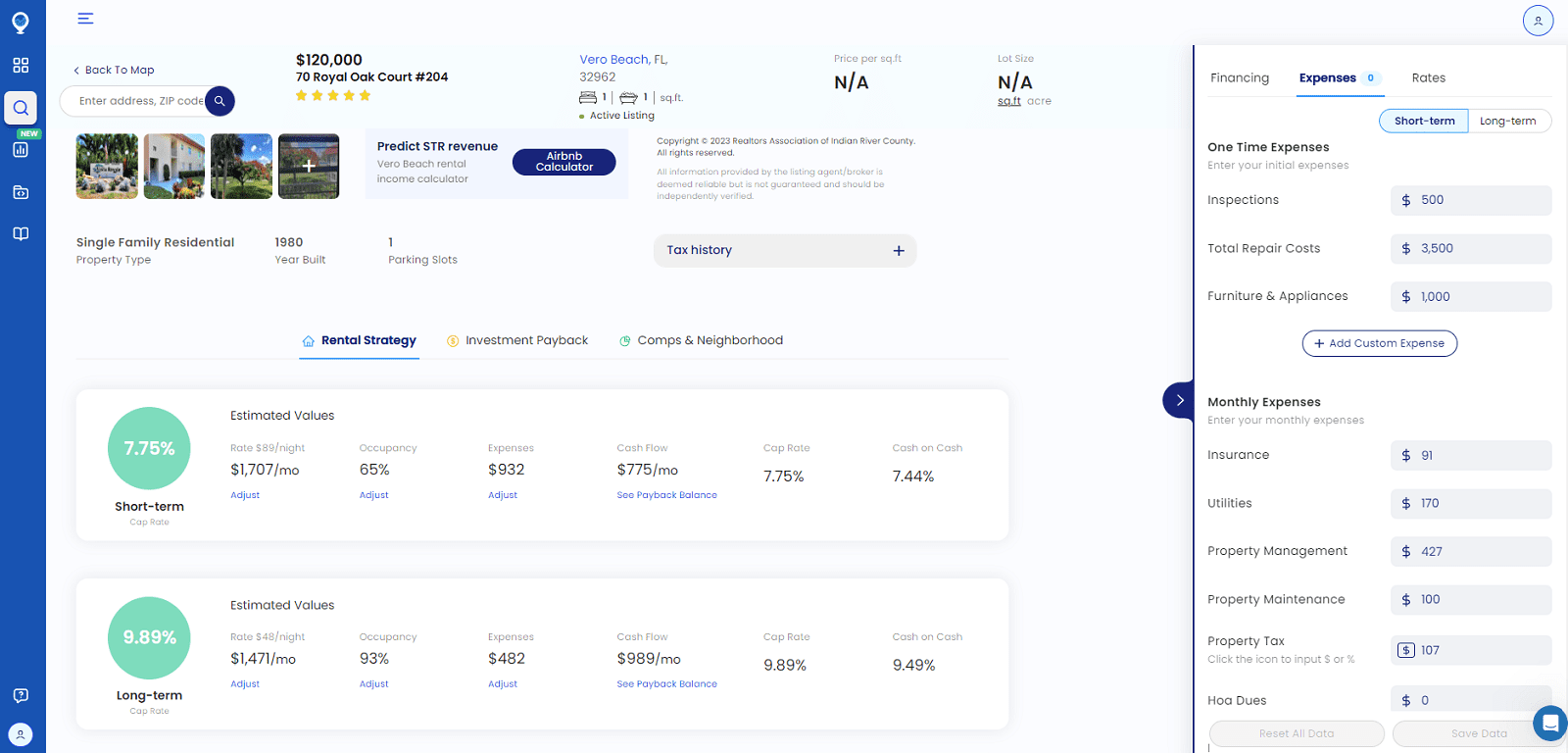Click the Airbnb Calculator button
1568x753 pixels.
click(x=563, y=162)
